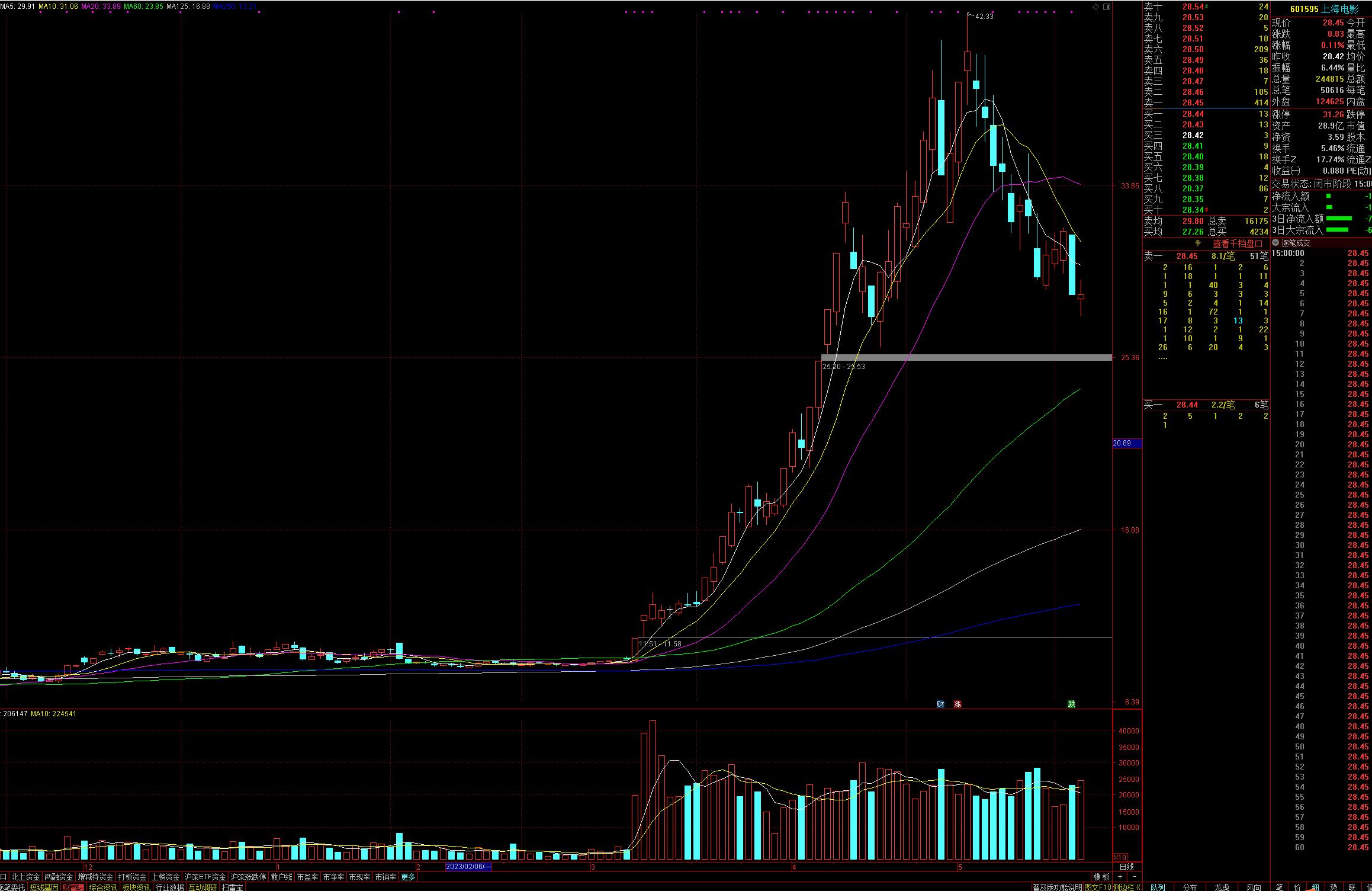1372x891 pixels.
Task: Switch period using the 日线 button
Action: [x=1126, y=867]
